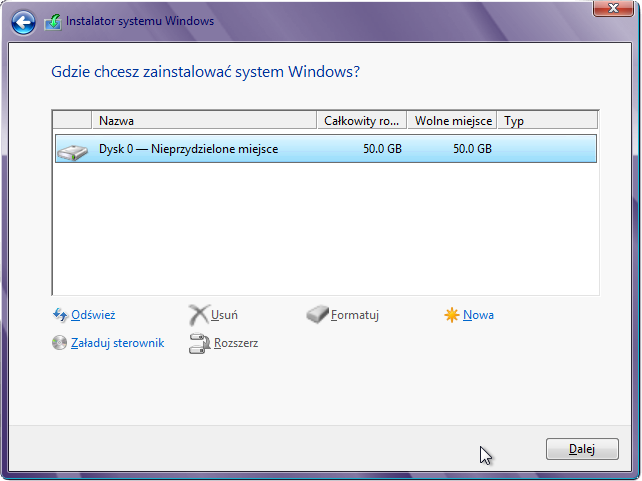
Task: Click the Usuń delete link
Action: click(224, 315)
